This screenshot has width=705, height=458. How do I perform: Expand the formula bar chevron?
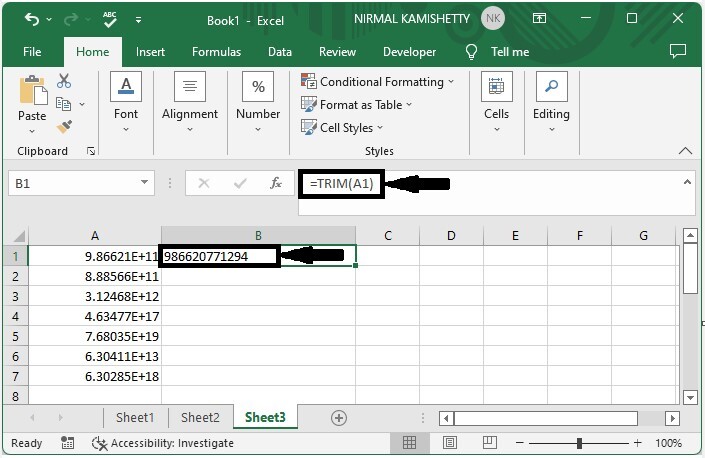(x=687, y=182)
